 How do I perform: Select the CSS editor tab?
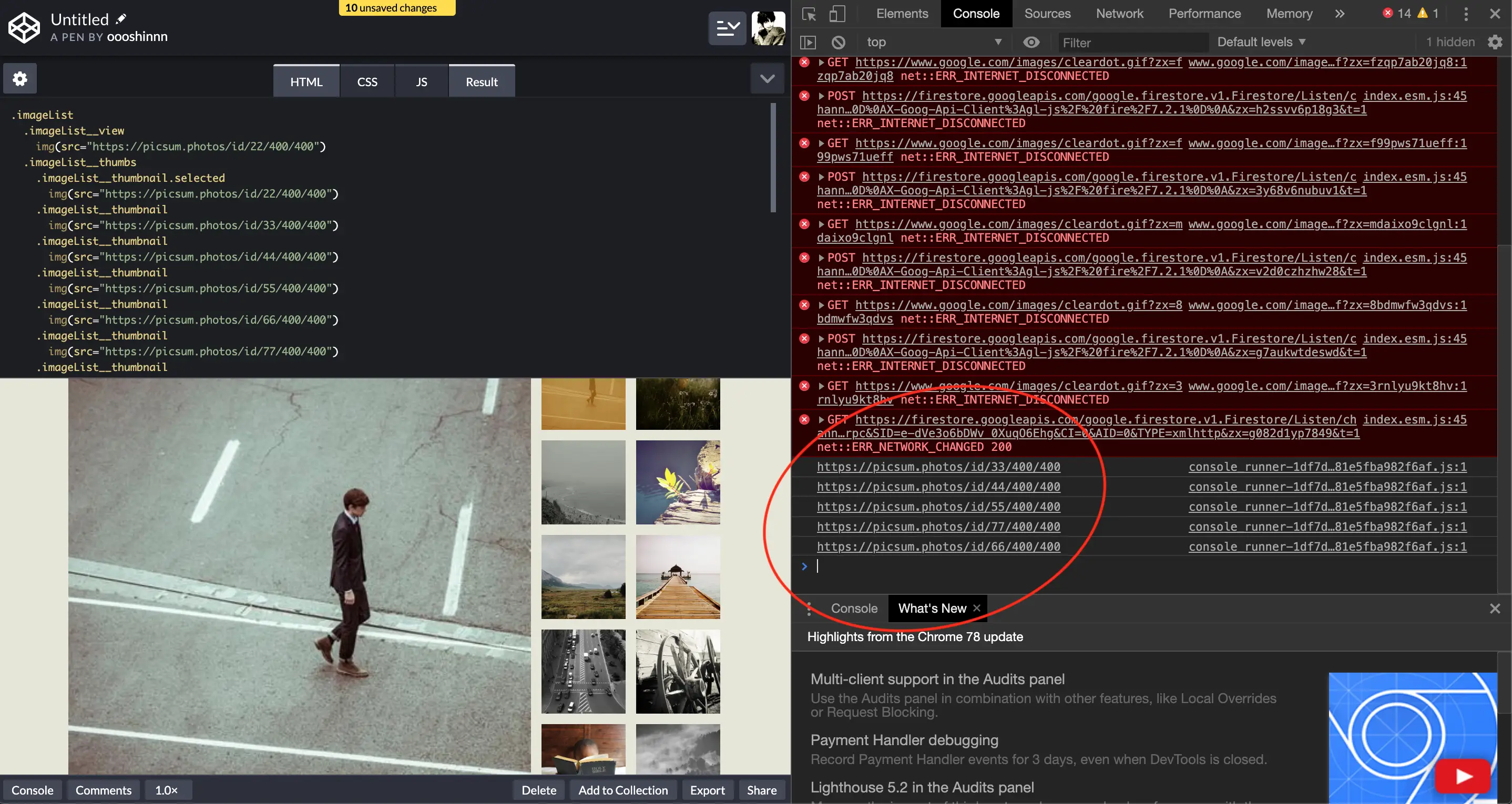click(367, 81)
